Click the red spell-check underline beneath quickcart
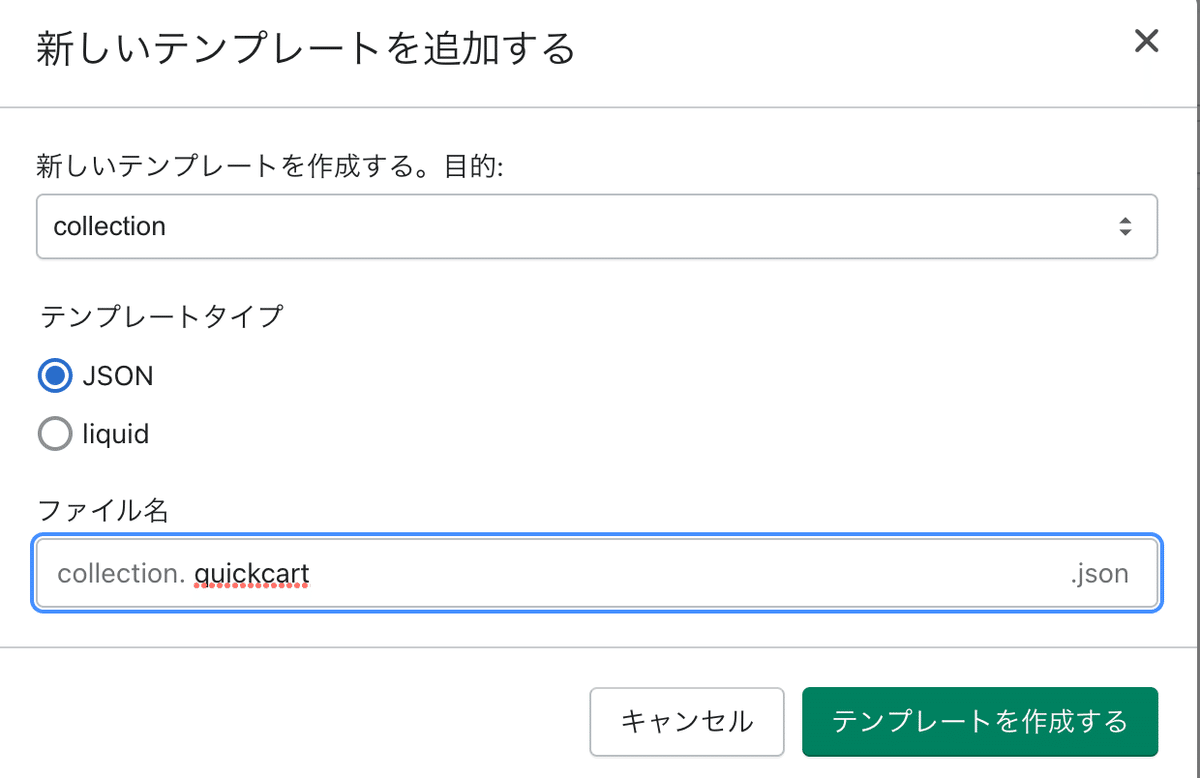This screenshot has width=1200, height=778. point(252,588)
